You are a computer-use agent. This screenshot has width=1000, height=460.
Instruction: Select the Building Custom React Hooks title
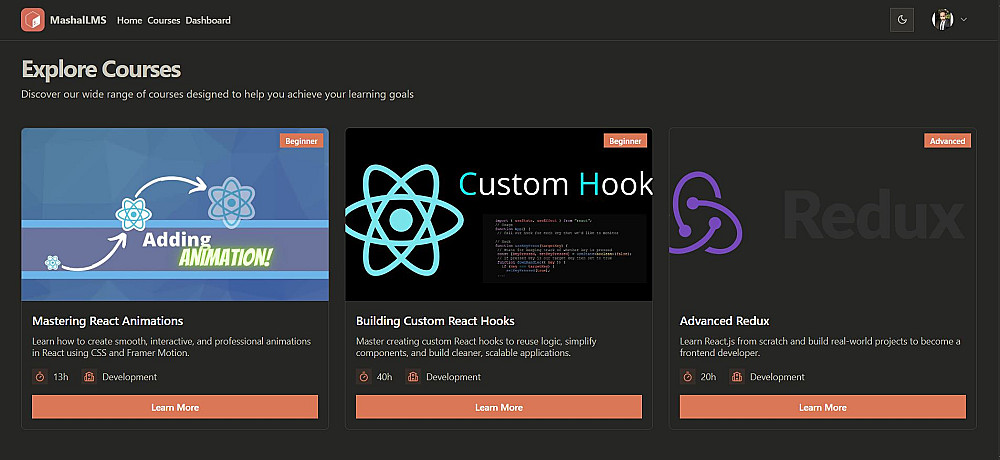point(435,321)
